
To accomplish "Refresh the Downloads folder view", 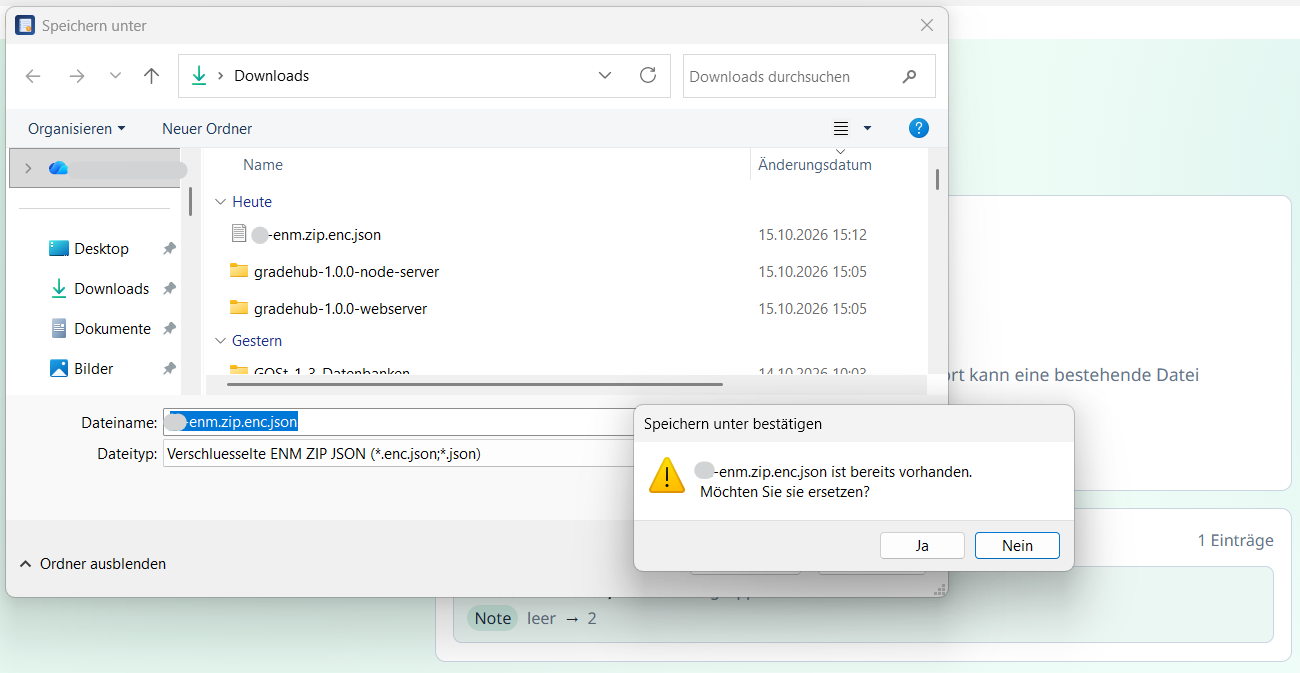I will [x=648, y=76].
